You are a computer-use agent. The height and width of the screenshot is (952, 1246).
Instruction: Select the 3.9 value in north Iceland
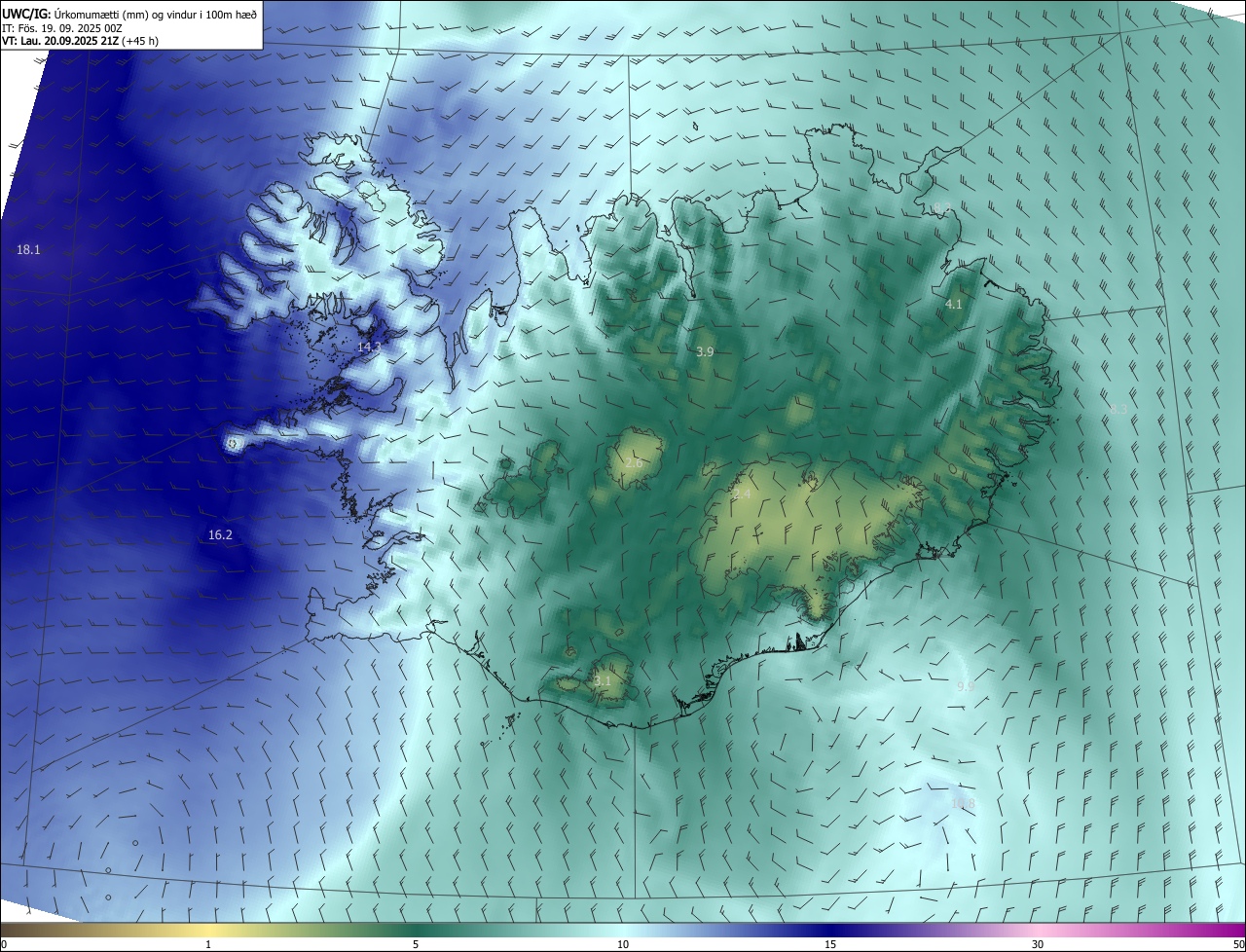706,352
